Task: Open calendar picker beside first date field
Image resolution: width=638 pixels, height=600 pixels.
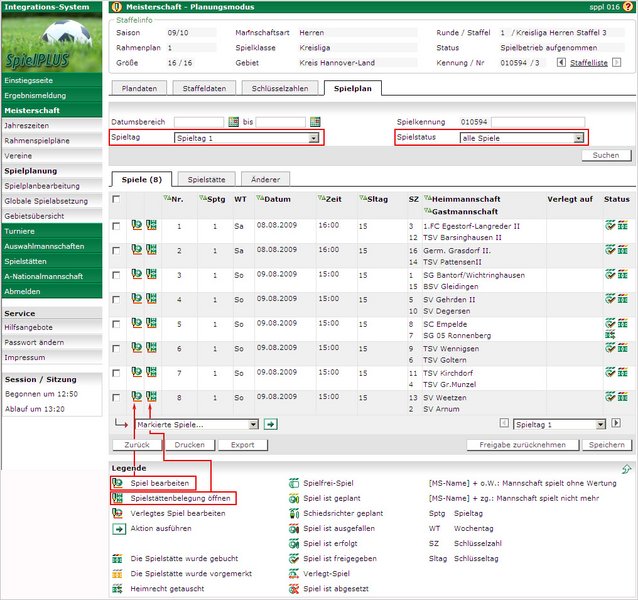Action: pos(233,121)
